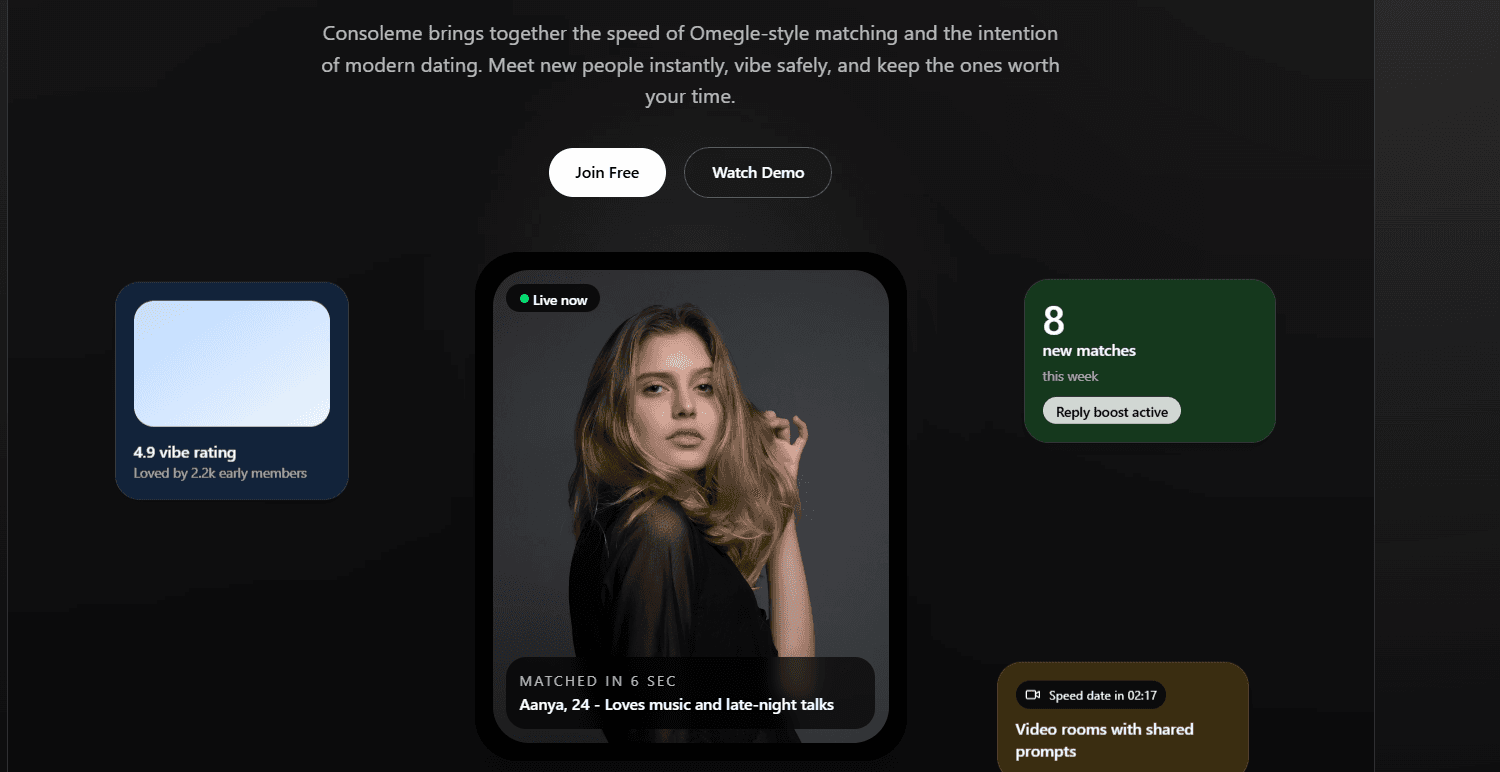Click the light blue vibe rating image

tap(232, 364)
